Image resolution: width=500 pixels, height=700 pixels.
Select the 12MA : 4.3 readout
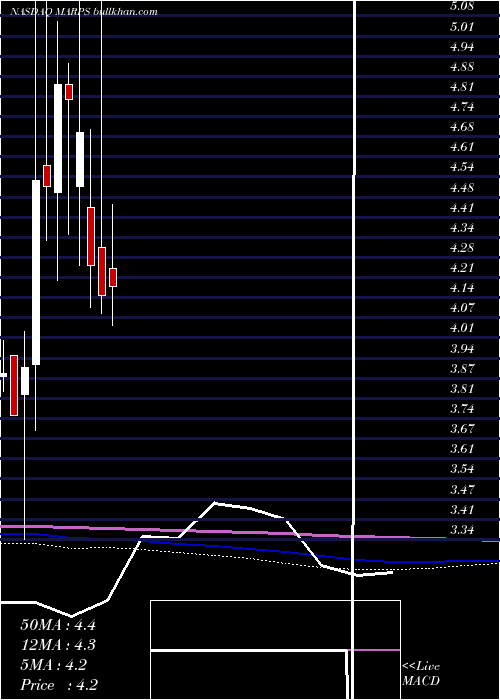click(x=58, y=645)
